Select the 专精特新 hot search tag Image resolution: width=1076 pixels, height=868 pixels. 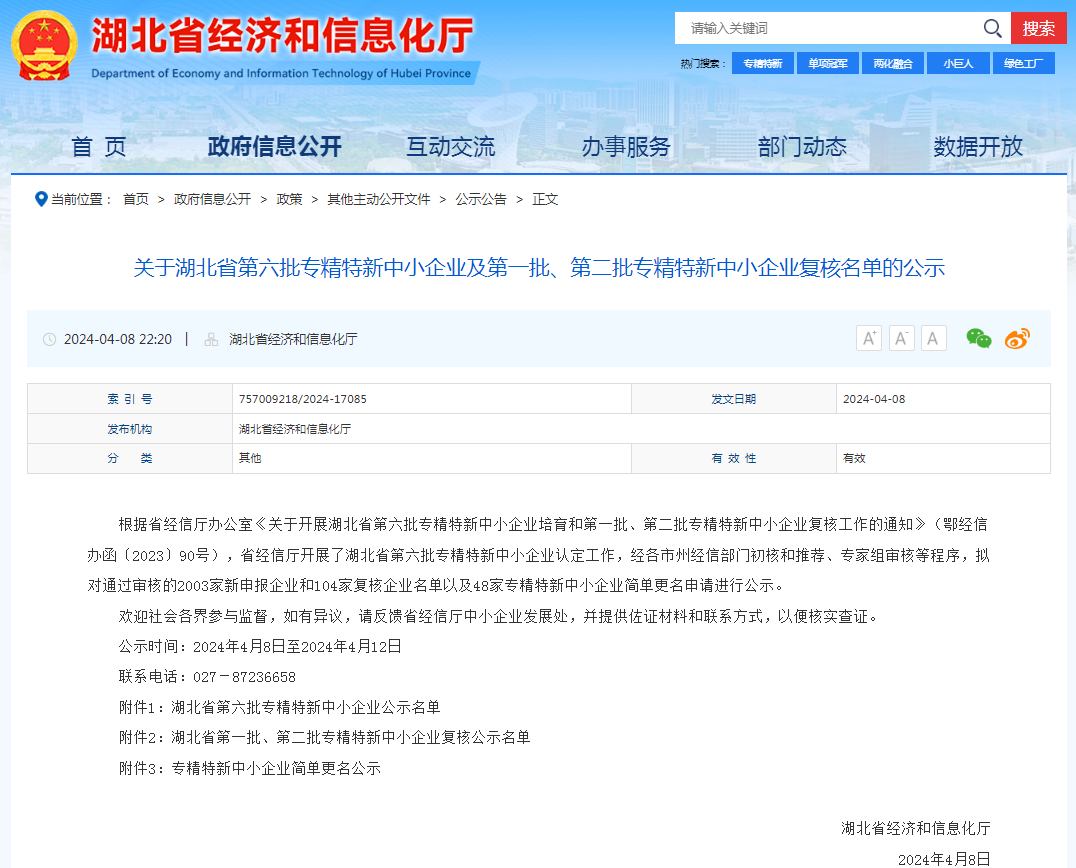click(x=763, y=62)
